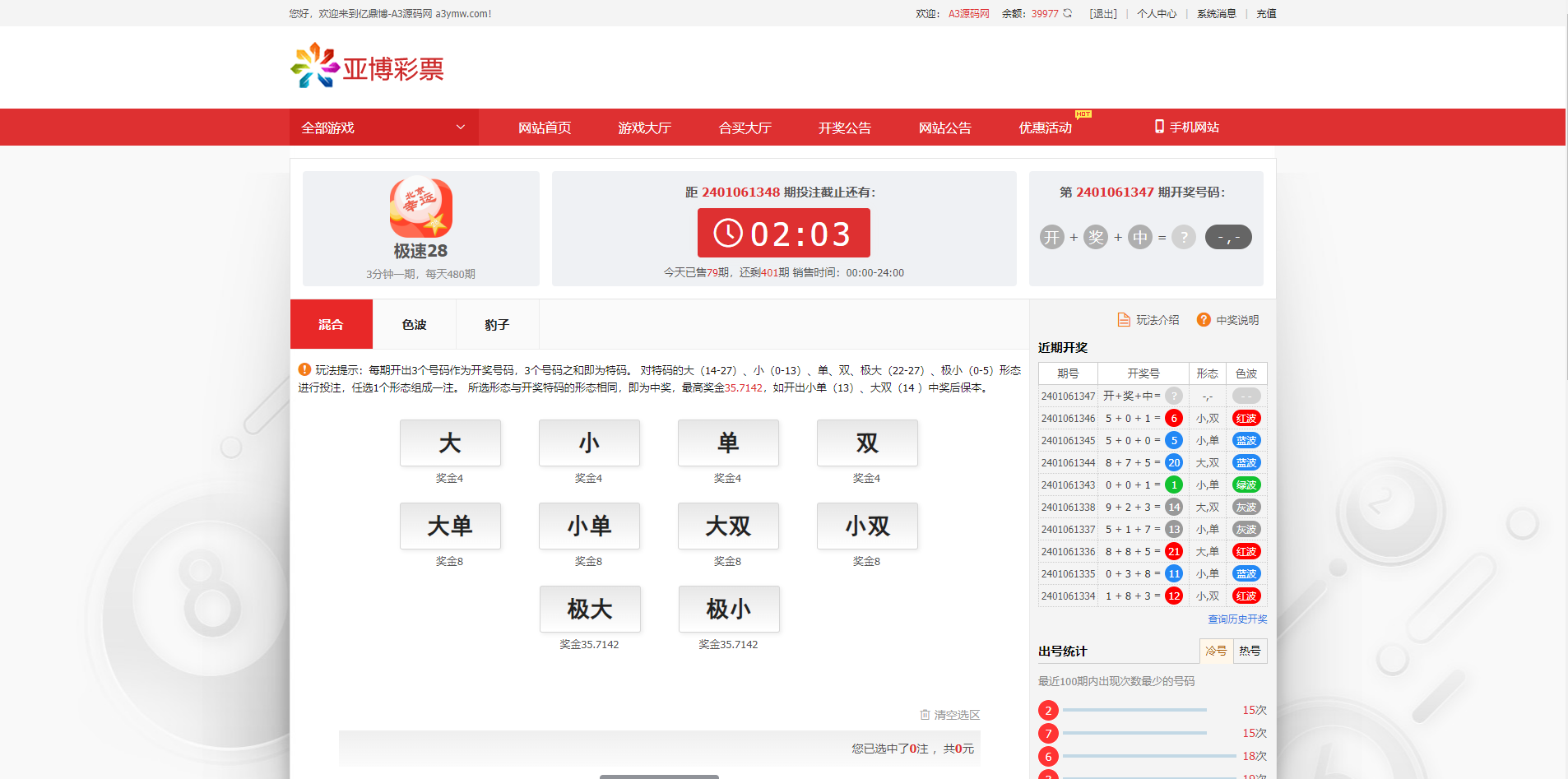Screen dimensions: 1568x779
Task: Select the 双 bet option
Action: pyautogui.click(x=867, y=443)
